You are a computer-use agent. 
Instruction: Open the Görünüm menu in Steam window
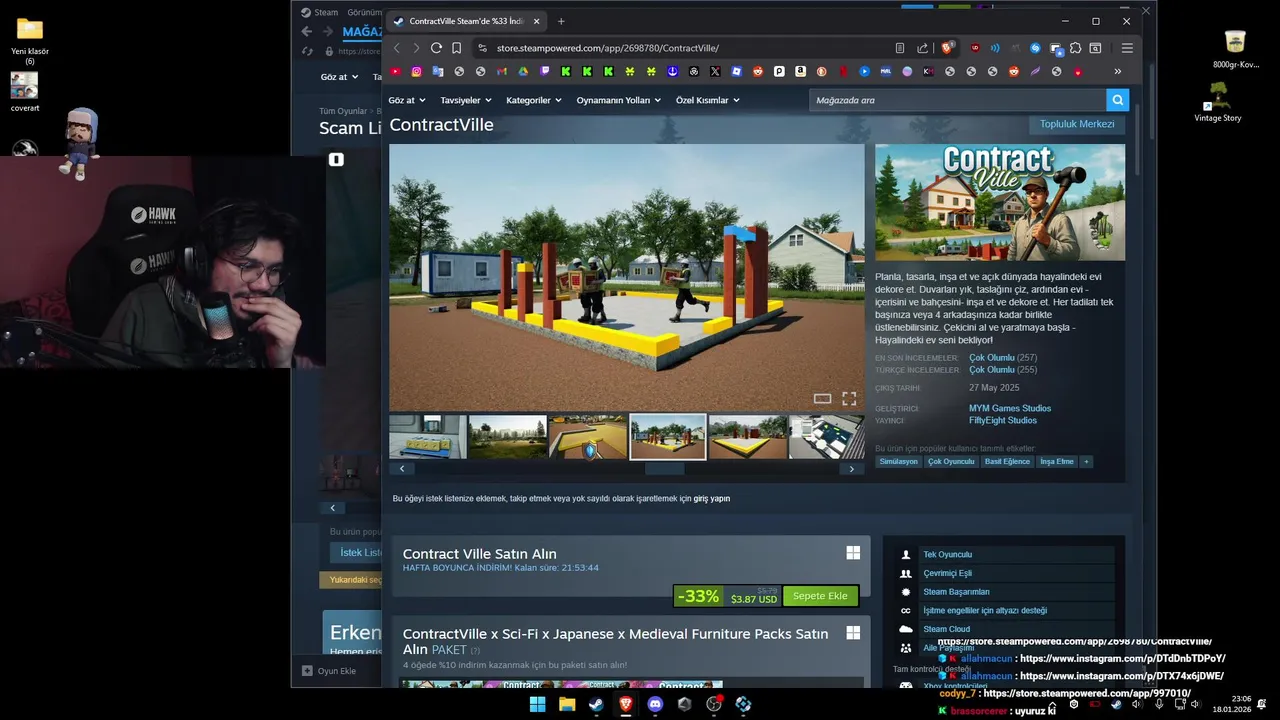pos(364,12)
